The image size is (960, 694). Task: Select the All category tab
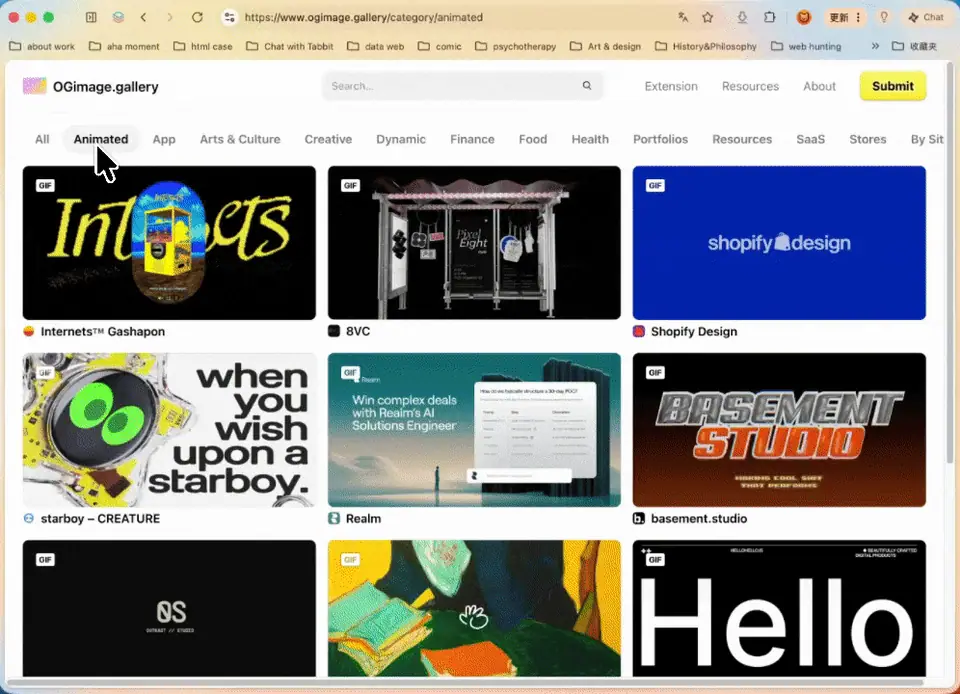(42, 139)
